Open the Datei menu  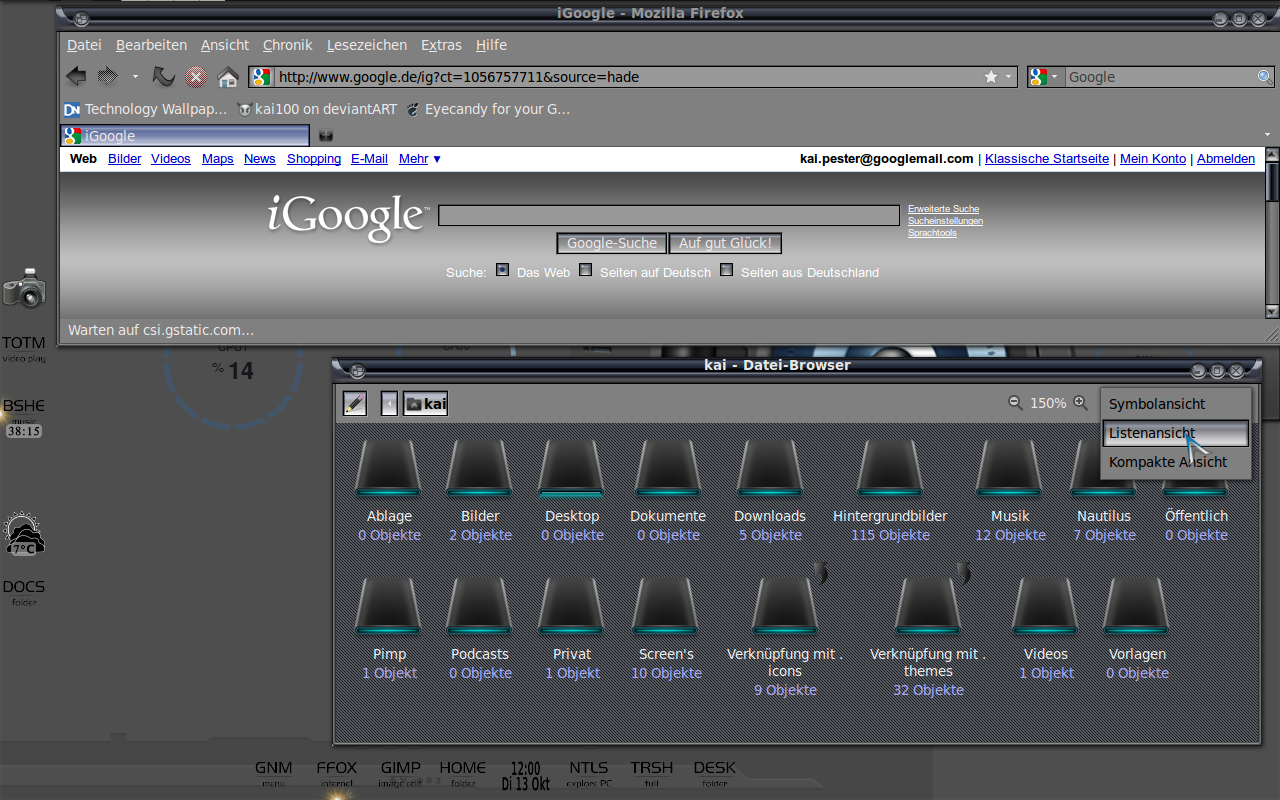pos(84,45)
